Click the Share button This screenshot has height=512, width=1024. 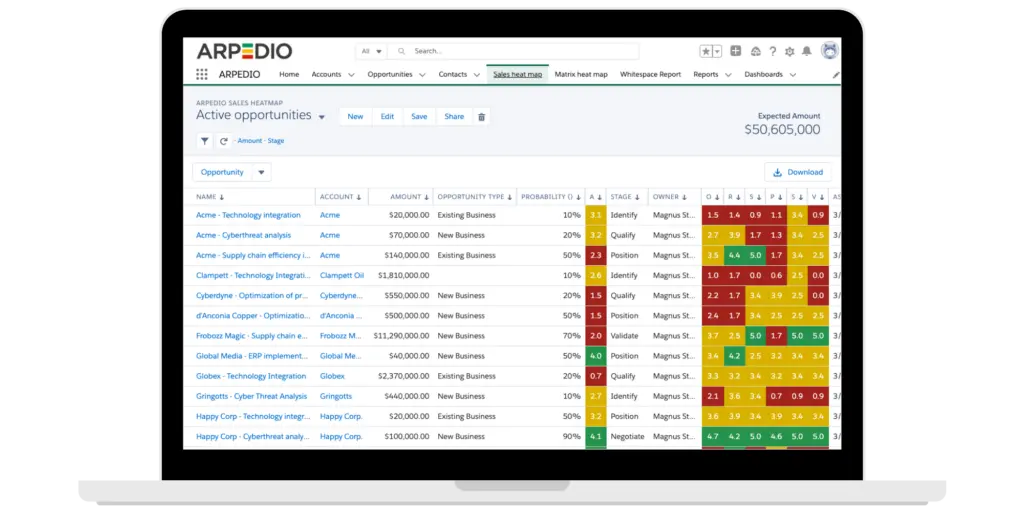tap(454, 117)
